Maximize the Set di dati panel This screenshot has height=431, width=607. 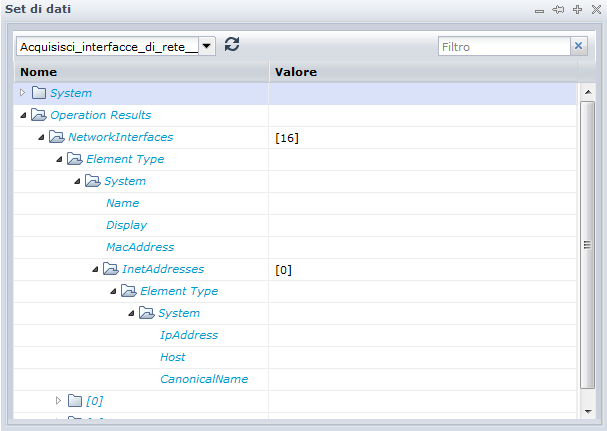[577, 10]
